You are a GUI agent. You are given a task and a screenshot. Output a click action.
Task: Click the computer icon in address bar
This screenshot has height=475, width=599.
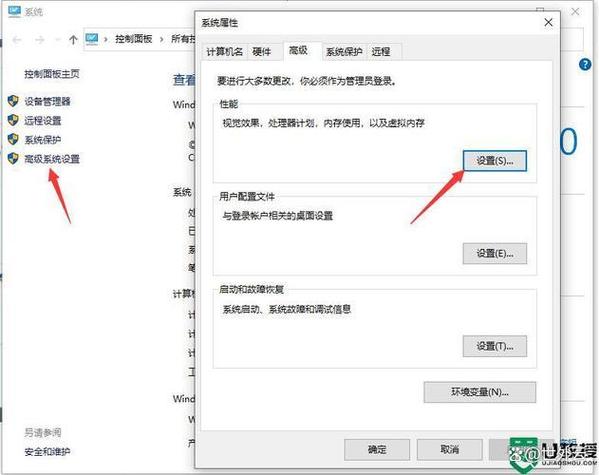pos(92,39)
